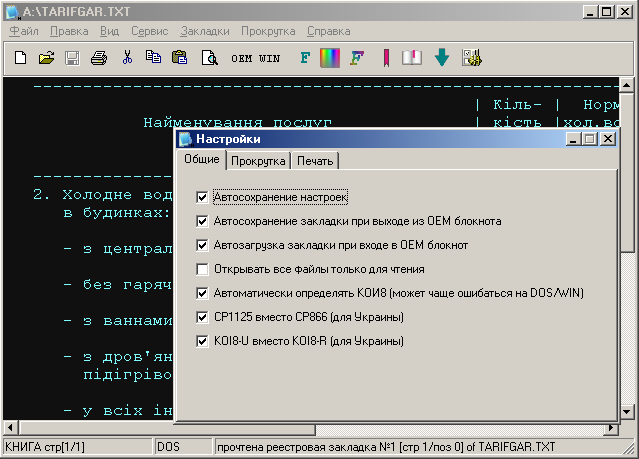Switch to the Печать tab

pyautogui.click(x=315, y=161)
